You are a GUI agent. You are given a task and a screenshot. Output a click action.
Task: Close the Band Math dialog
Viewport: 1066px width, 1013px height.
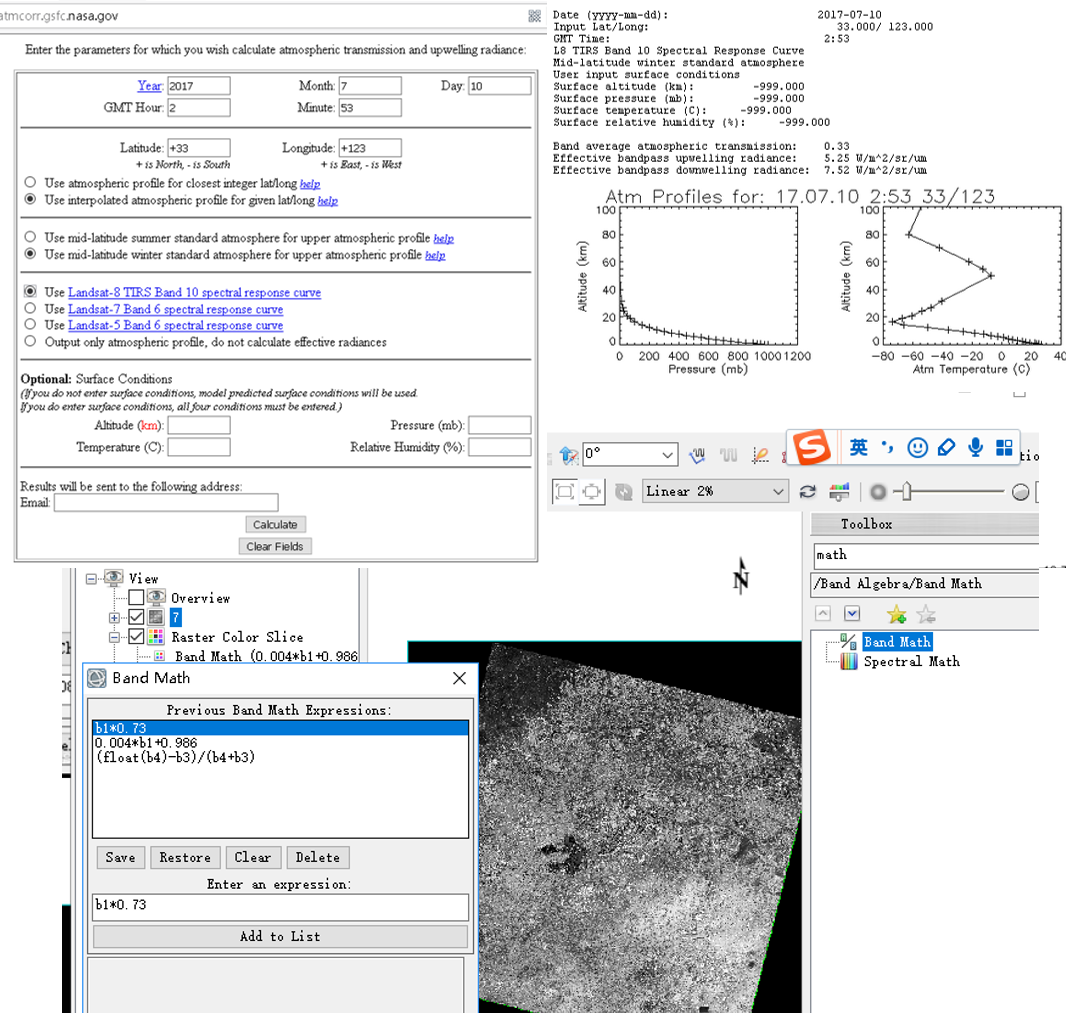pyautogui.click(x=460, y=678)
